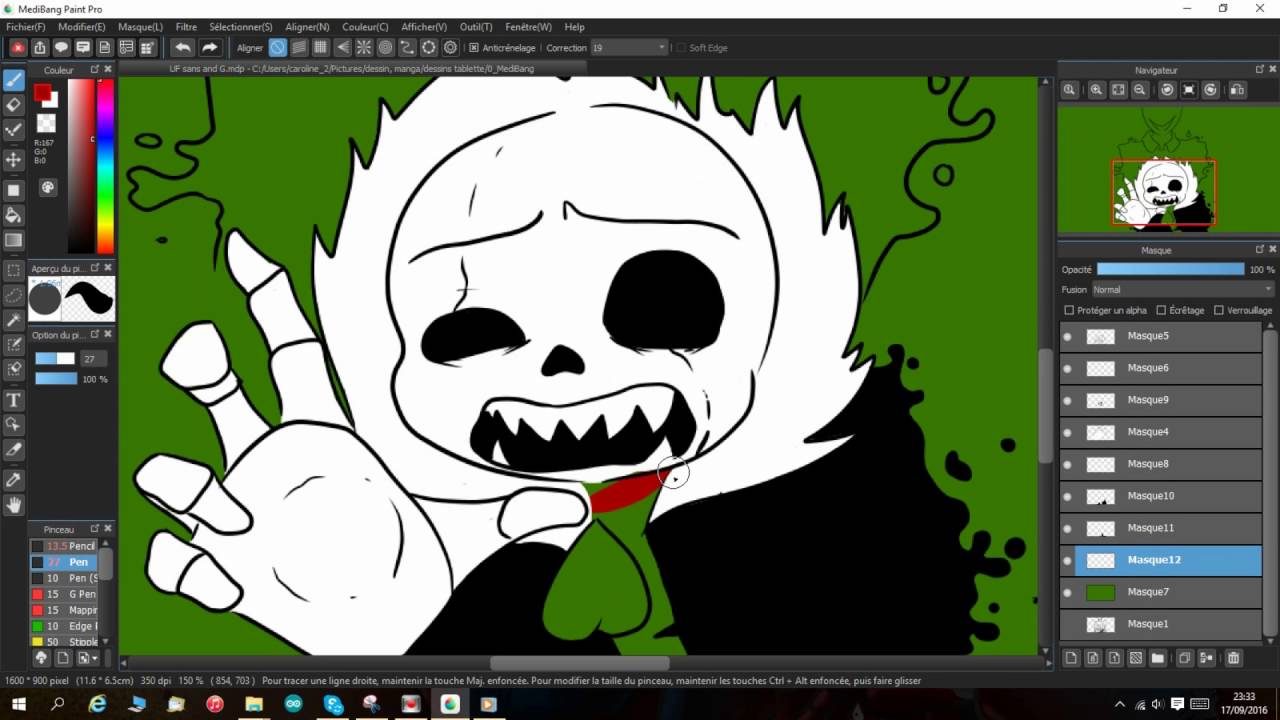
Task: Select the Pencil brush preset
Action: click(64, 546)
